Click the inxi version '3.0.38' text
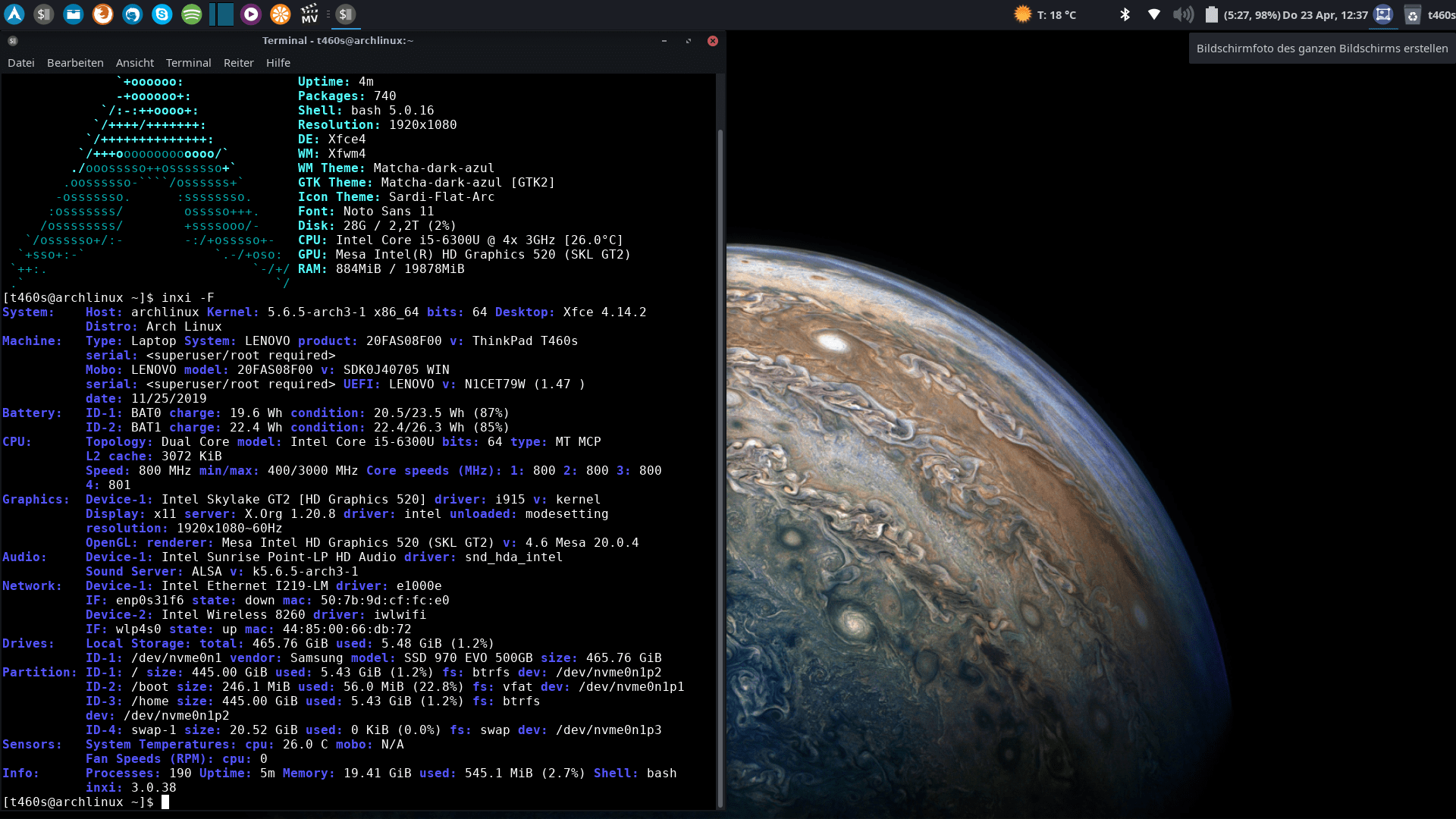Viewport: 1456px width, 819px height. coord(153,788)
